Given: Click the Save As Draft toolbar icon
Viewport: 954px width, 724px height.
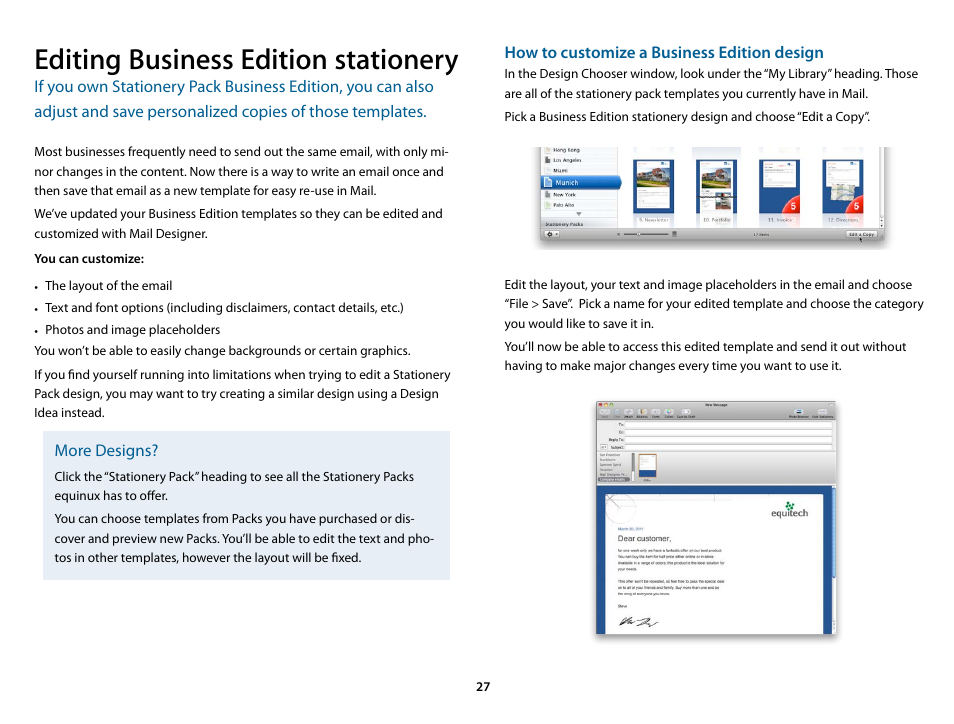Looking at the screenshot, I should 686,413.
